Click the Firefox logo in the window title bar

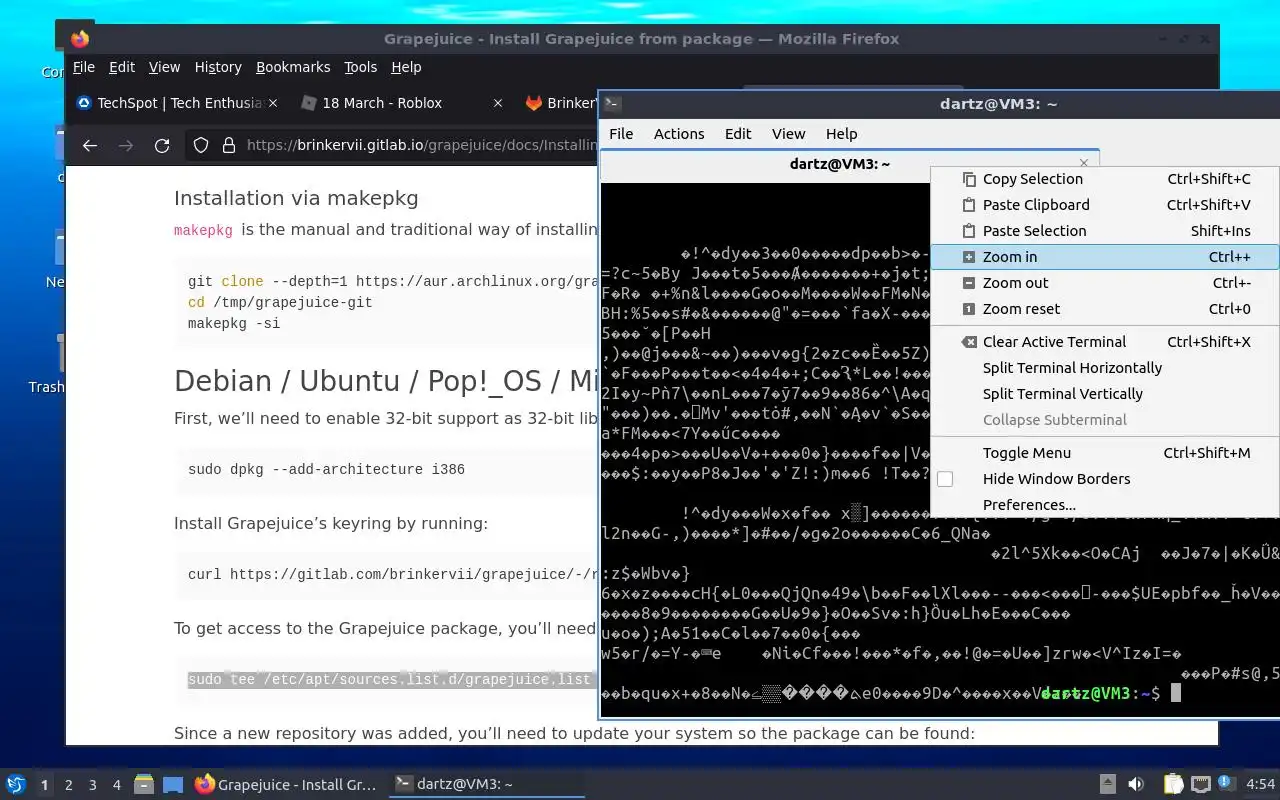[x=80, y=39]
